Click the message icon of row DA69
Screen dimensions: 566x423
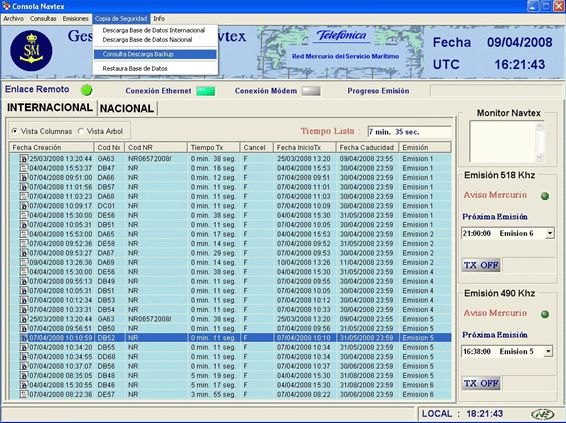pos(24,262)
